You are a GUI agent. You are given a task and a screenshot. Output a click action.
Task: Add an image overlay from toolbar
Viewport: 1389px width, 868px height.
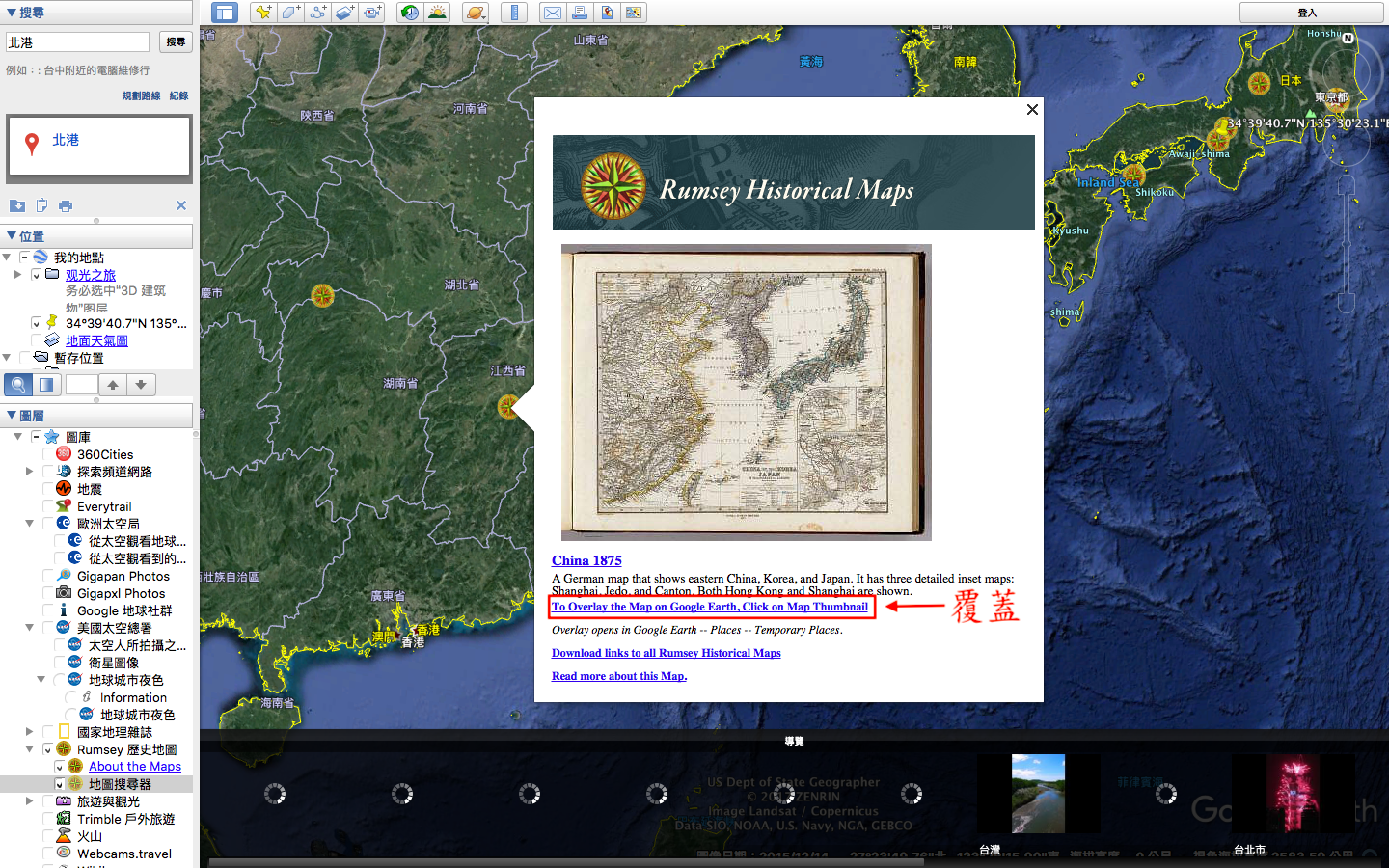coord(345,13)
